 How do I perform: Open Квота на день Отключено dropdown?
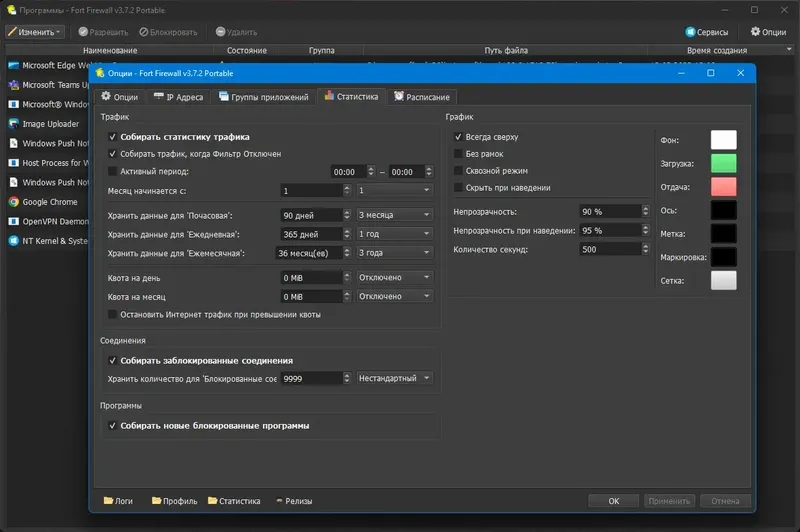click(395, 277)
